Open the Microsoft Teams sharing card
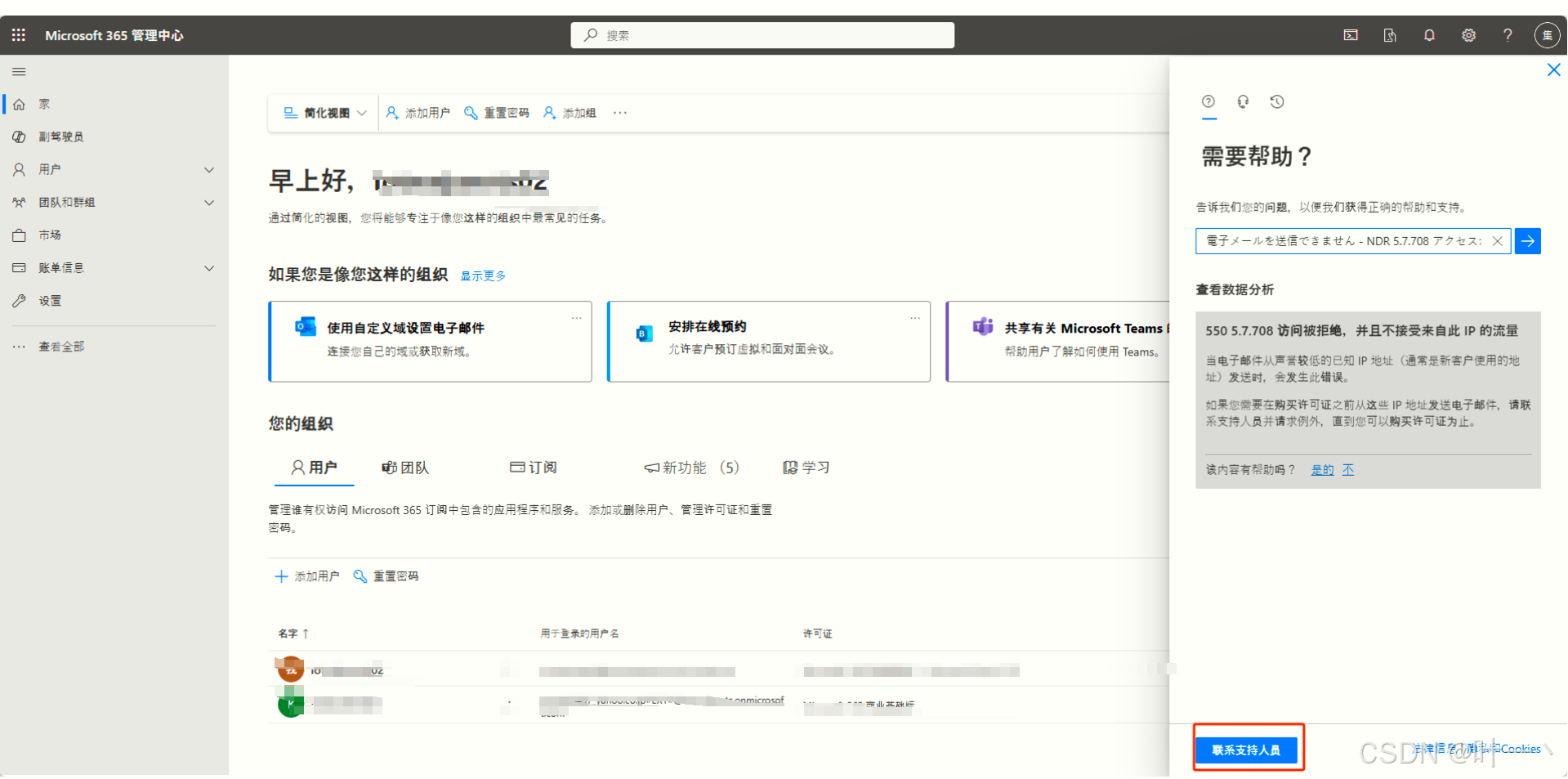The height and width of the screenshot is (779, 1568). click(x=1058, y=341)
